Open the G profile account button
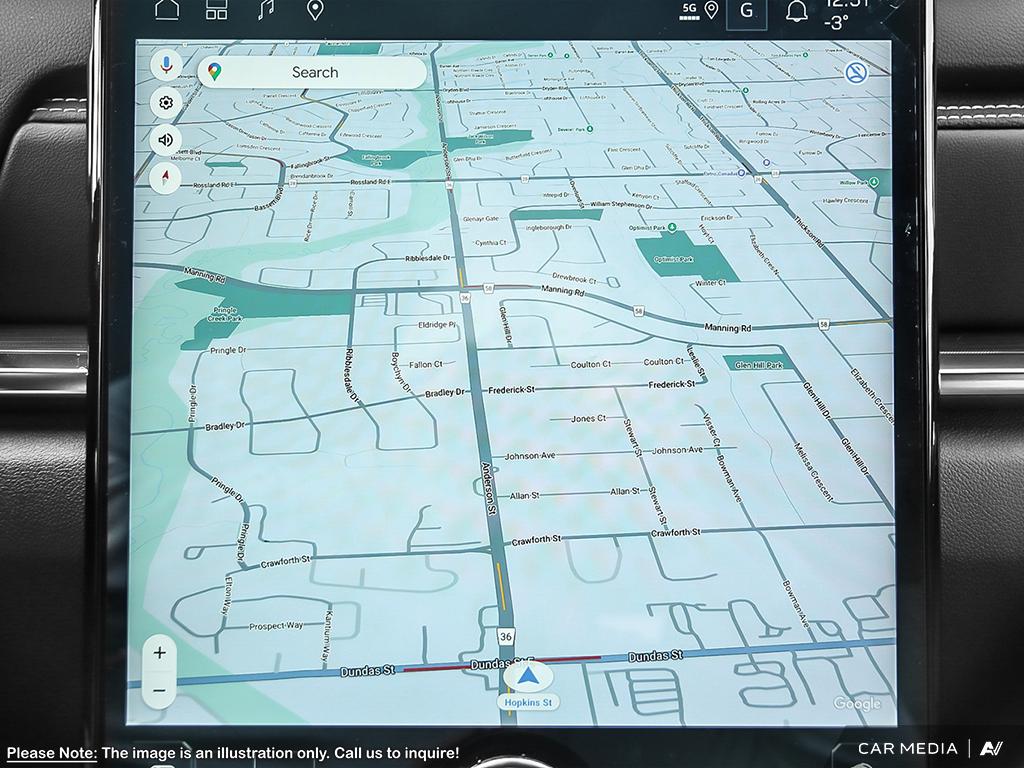Viewport: 1024px width, 768px height. tap(746, 11)
